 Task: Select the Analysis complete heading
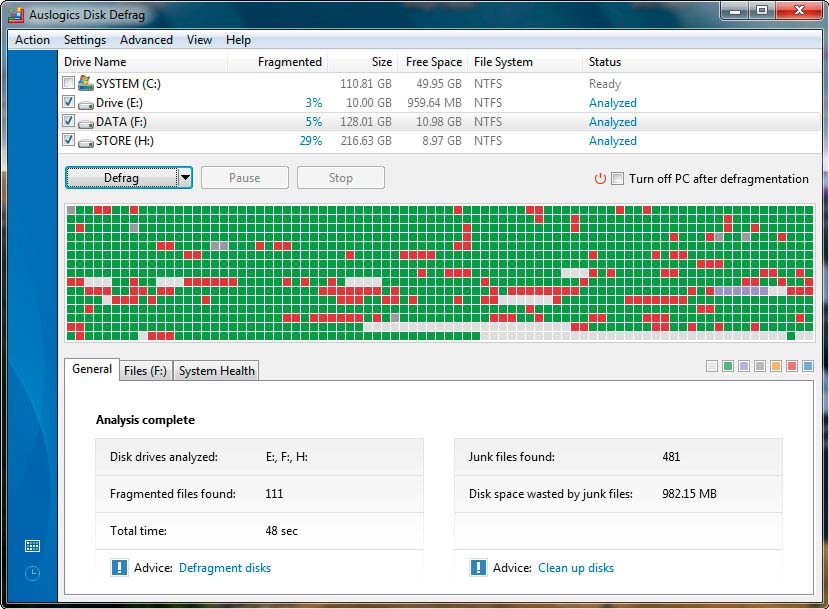(x=145, y=420)
